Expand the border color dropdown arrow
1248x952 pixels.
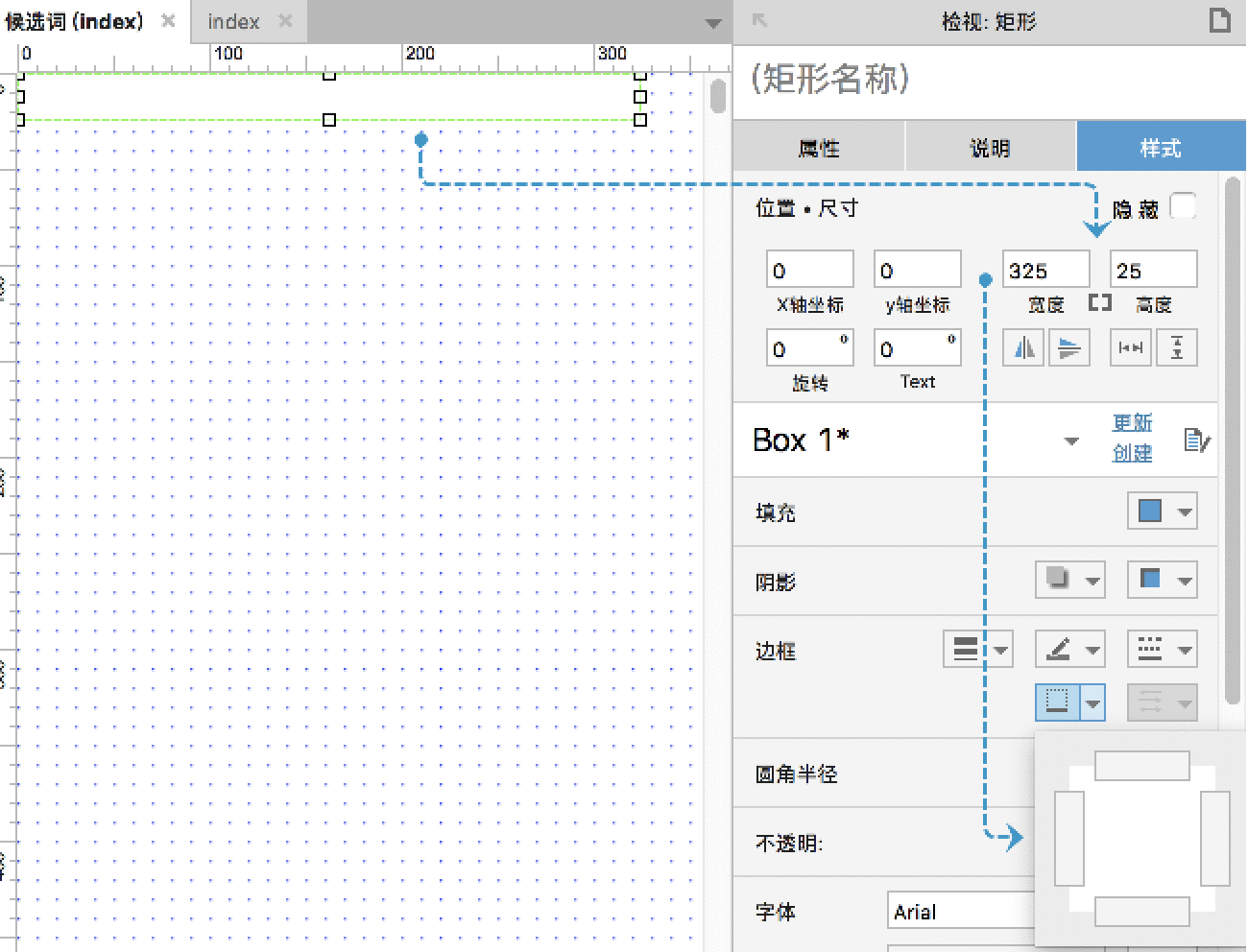coord(1093,650)
